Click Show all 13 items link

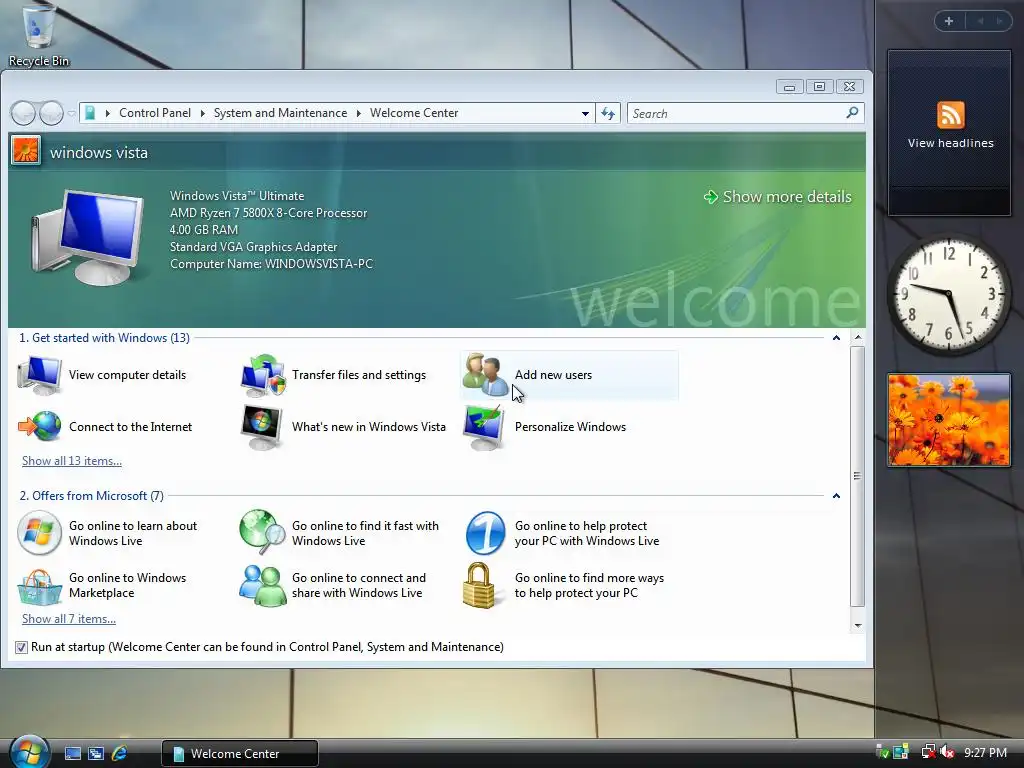coord(72,461)
